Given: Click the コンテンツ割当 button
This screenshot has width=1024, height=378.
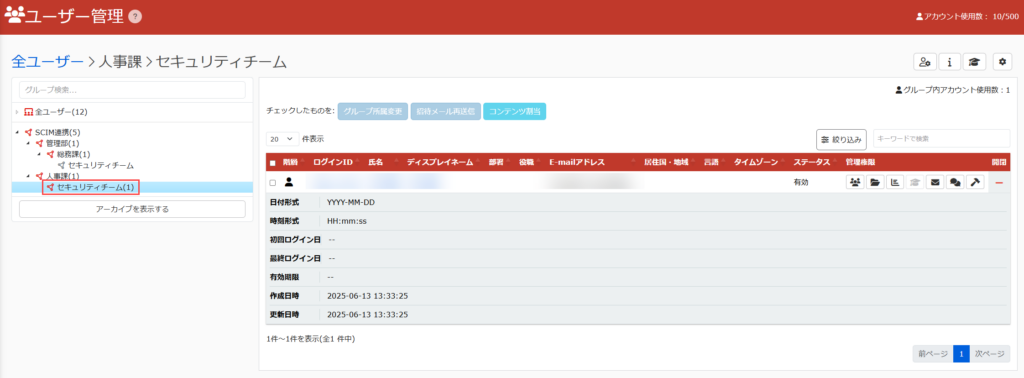Looking at the screenshot, I should click(x=515, y=112).
